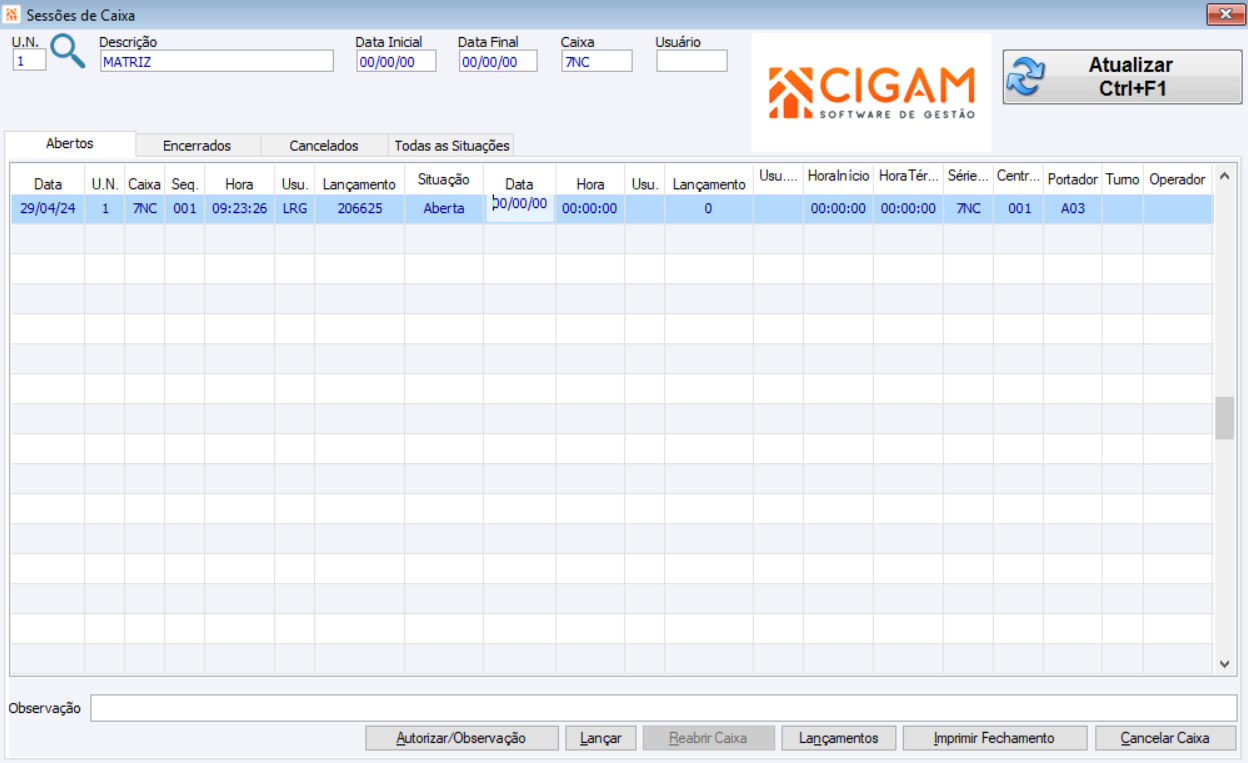Close the Sessões de Caixa window

click(1225, 14)
